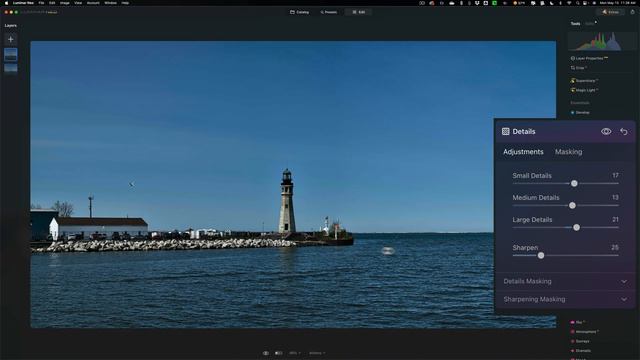Screen dimensions: 640x360
Task: Click the share/export icon at top right
Action: click(x=633, y=12)
